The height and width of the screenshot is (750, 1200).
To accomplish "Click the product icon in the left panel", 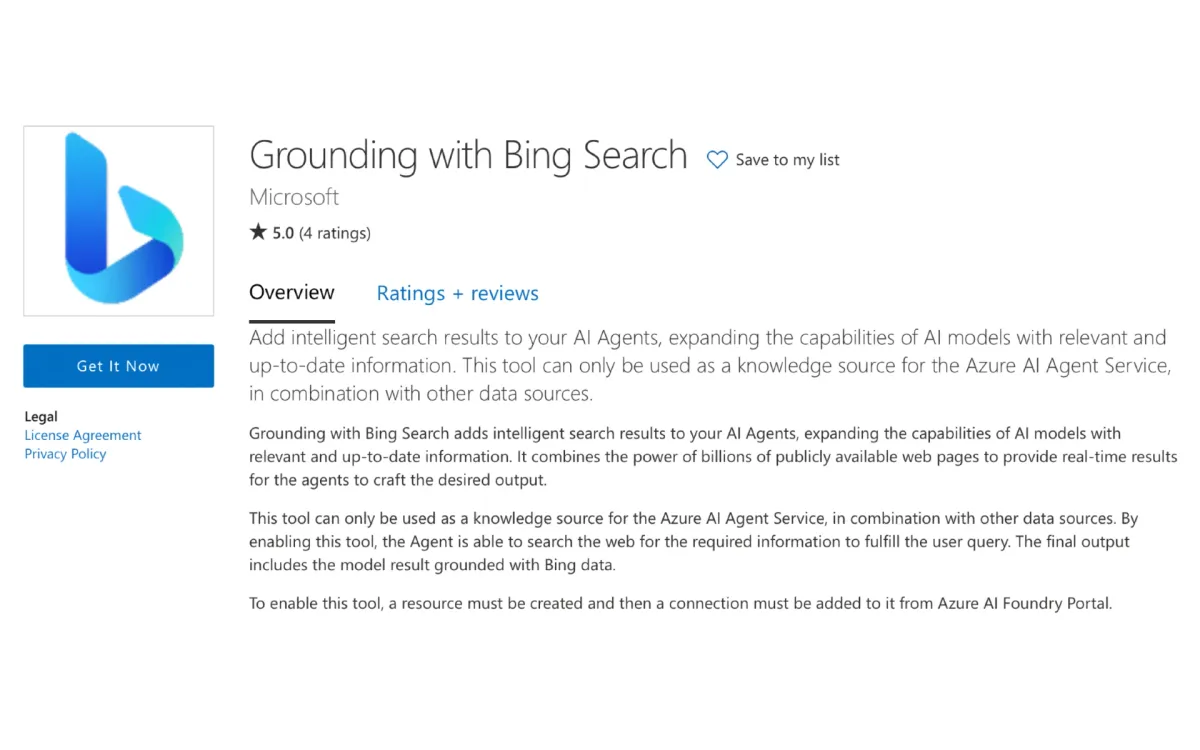I will [x=118, y=220].
